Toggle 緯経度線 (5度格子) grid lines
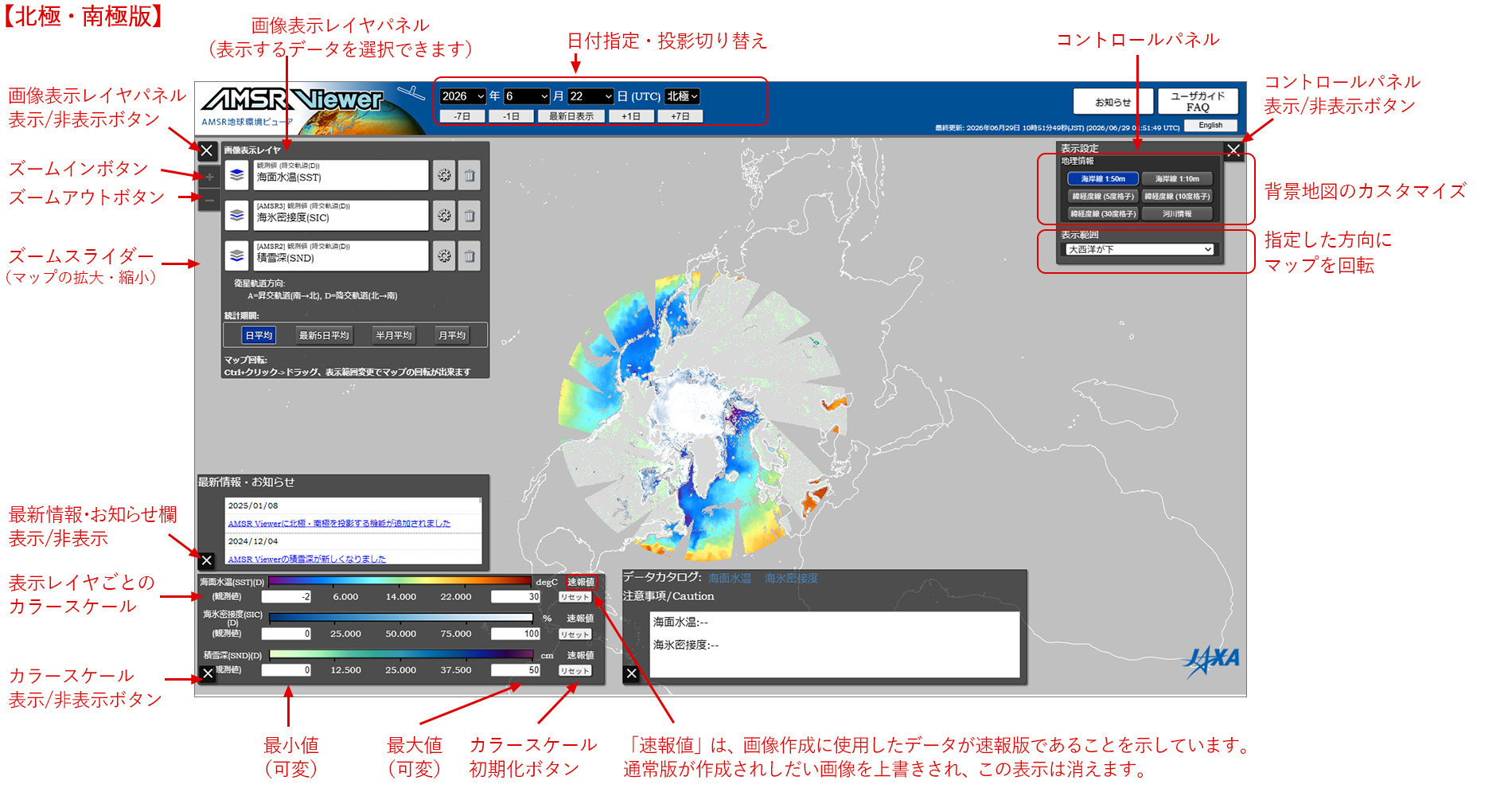1512x796 pixels. click(x=1103, y=197)
